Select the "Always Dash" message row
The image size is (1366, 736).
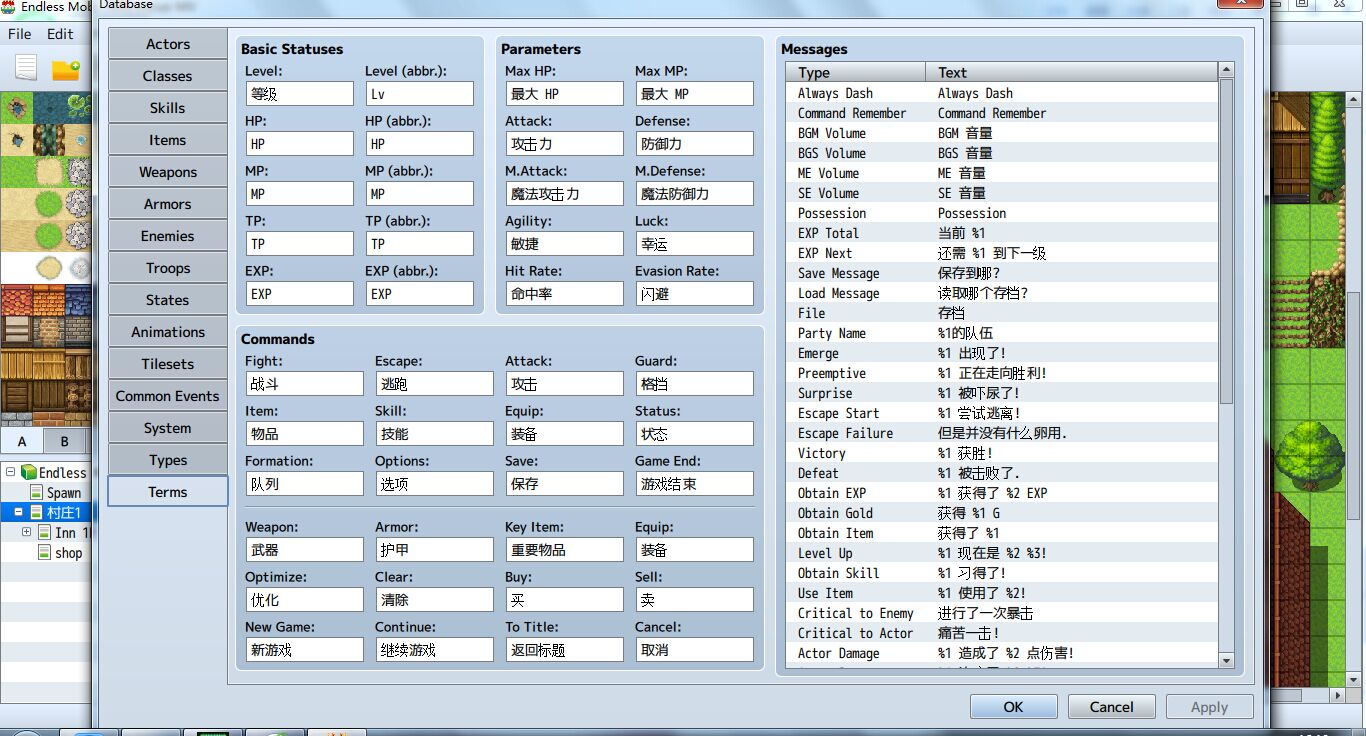(x=1002, y=93)
